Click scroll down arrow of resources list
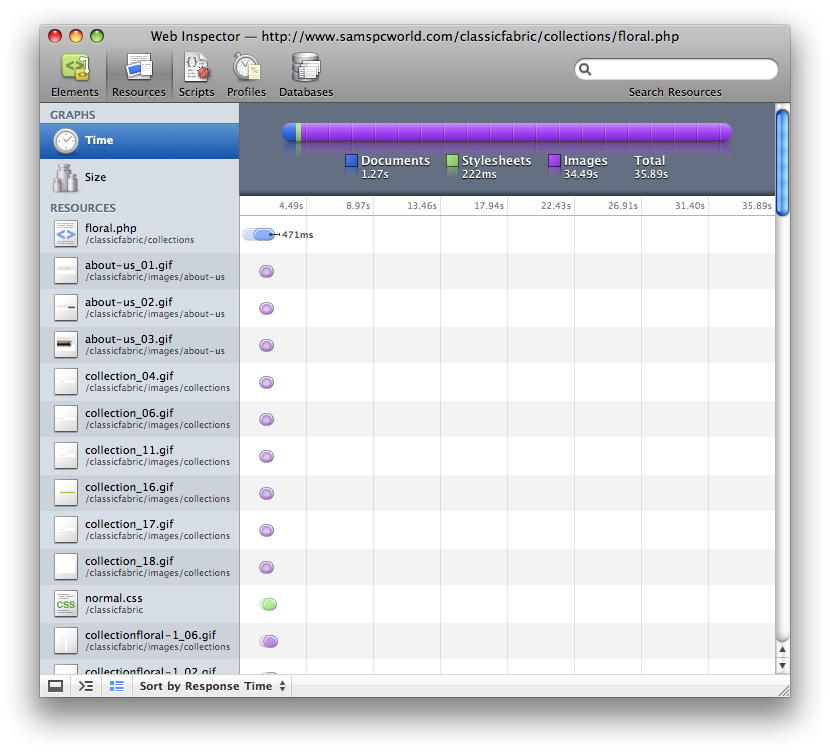The width and height of the screenshot is (830, 752). click(x=782, y=666)
